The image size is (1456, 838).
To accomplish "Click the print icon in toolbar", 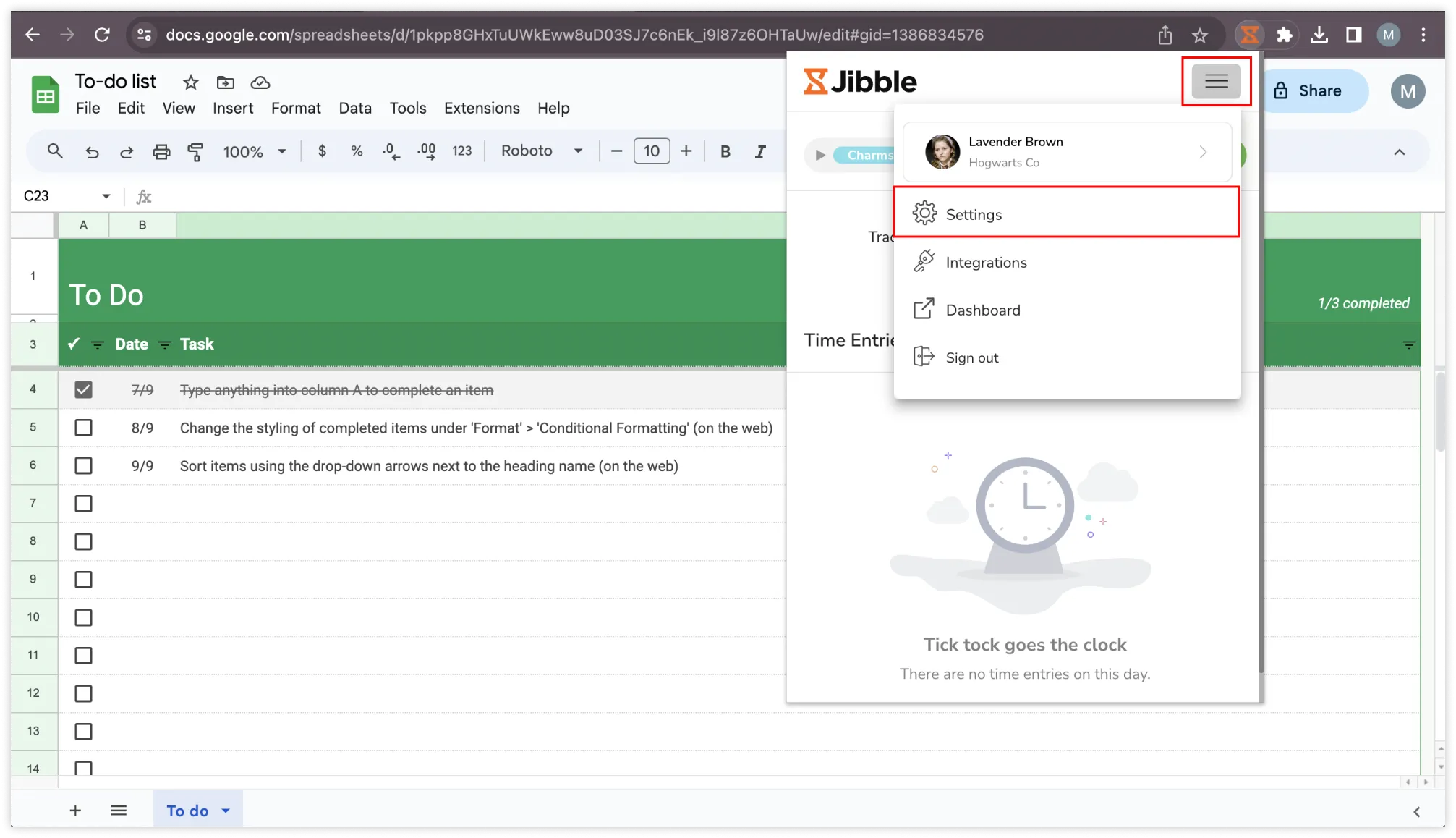I will click(161, 151).
